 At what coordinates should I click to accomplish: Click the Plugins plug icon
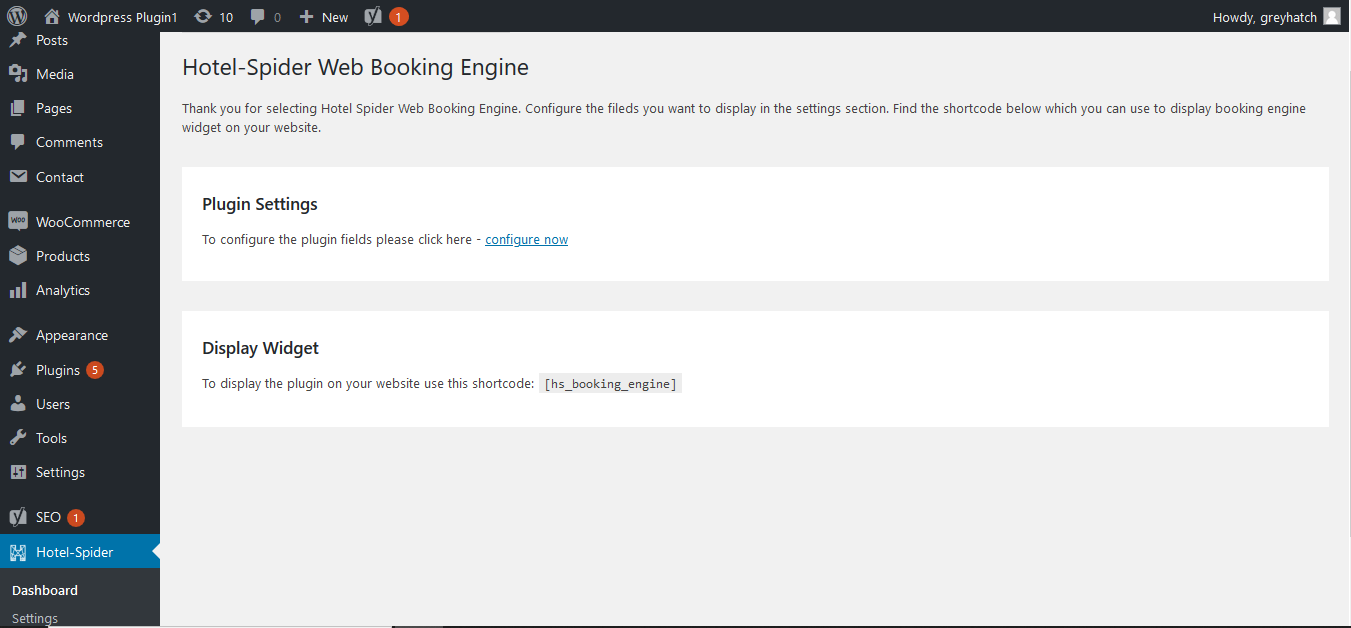17,370
